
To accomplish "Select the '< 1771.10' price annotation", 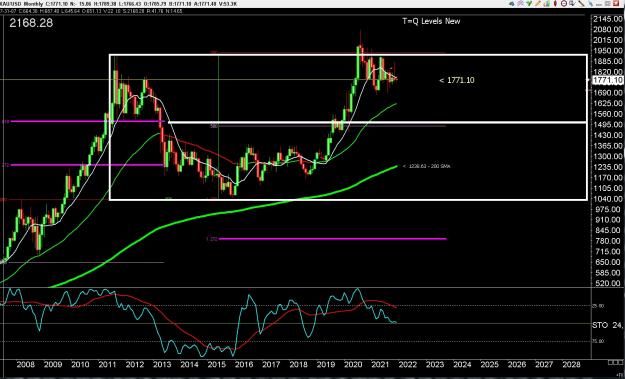I will 457,80.
